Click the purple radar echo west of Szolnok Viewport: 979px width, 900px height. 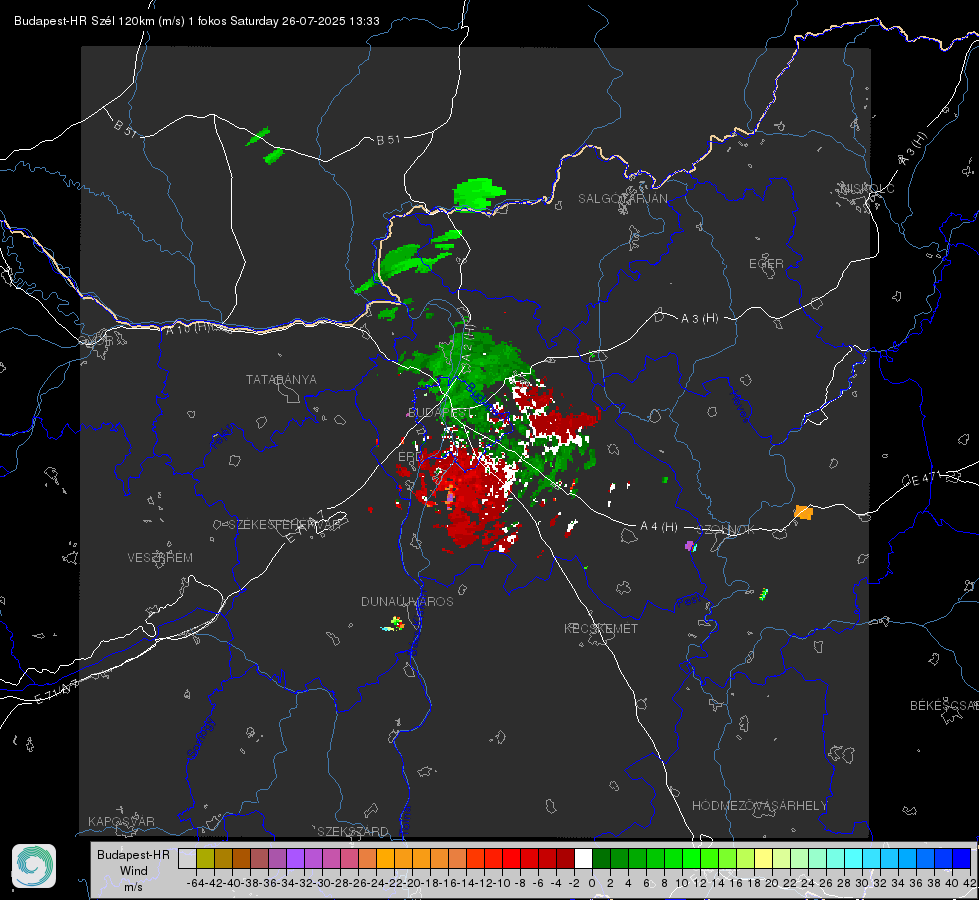[x=690, y=546]
